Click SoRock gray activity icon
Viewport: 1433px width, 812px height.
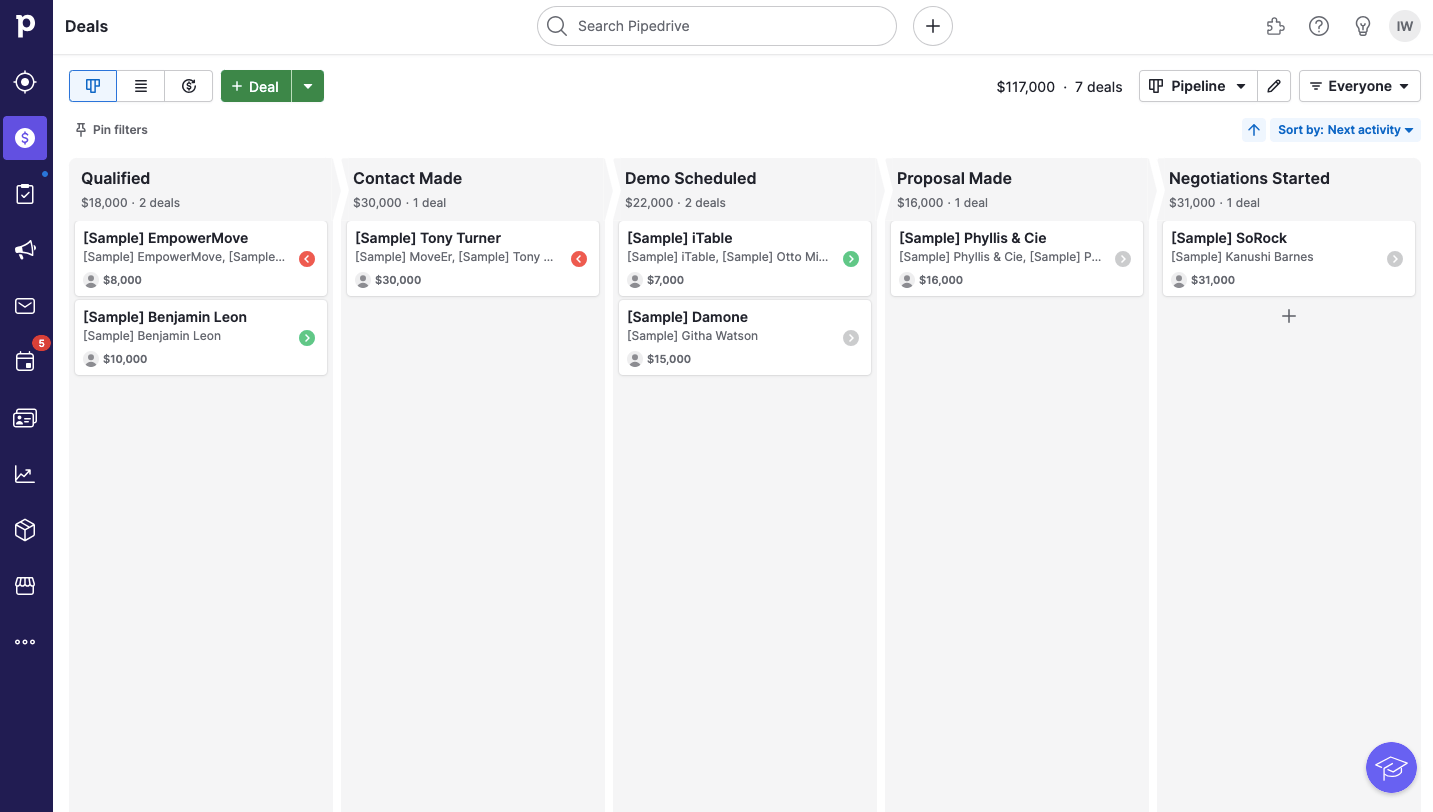click(x=1395, y=259)
